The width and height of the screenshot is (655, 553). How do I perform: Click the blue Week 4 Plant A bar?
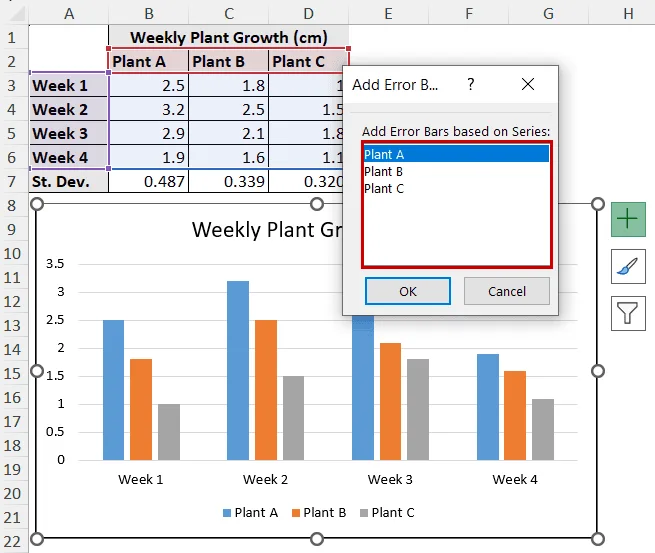pyautogui.click(x=488, y=407)
